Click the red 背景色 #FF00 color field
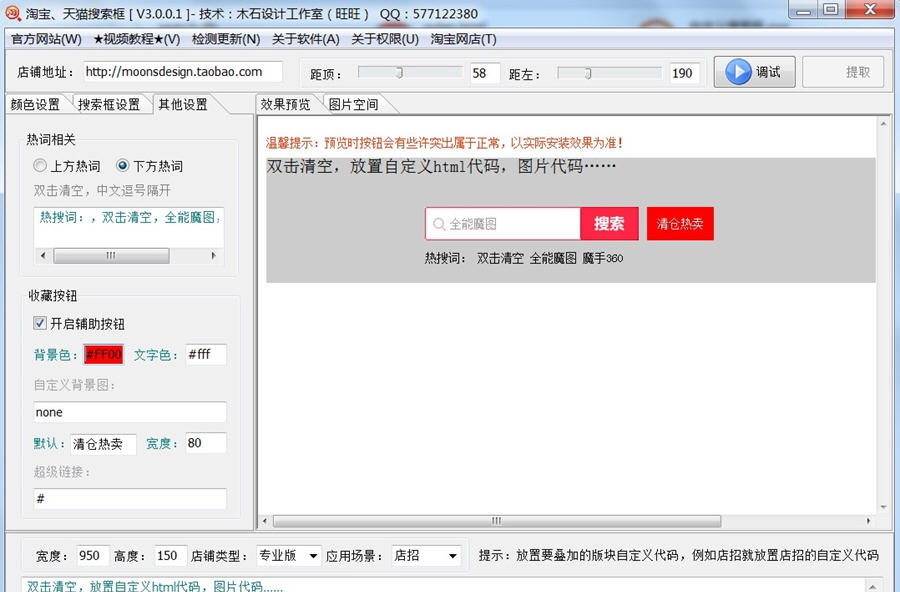 [x=104, y=354]
